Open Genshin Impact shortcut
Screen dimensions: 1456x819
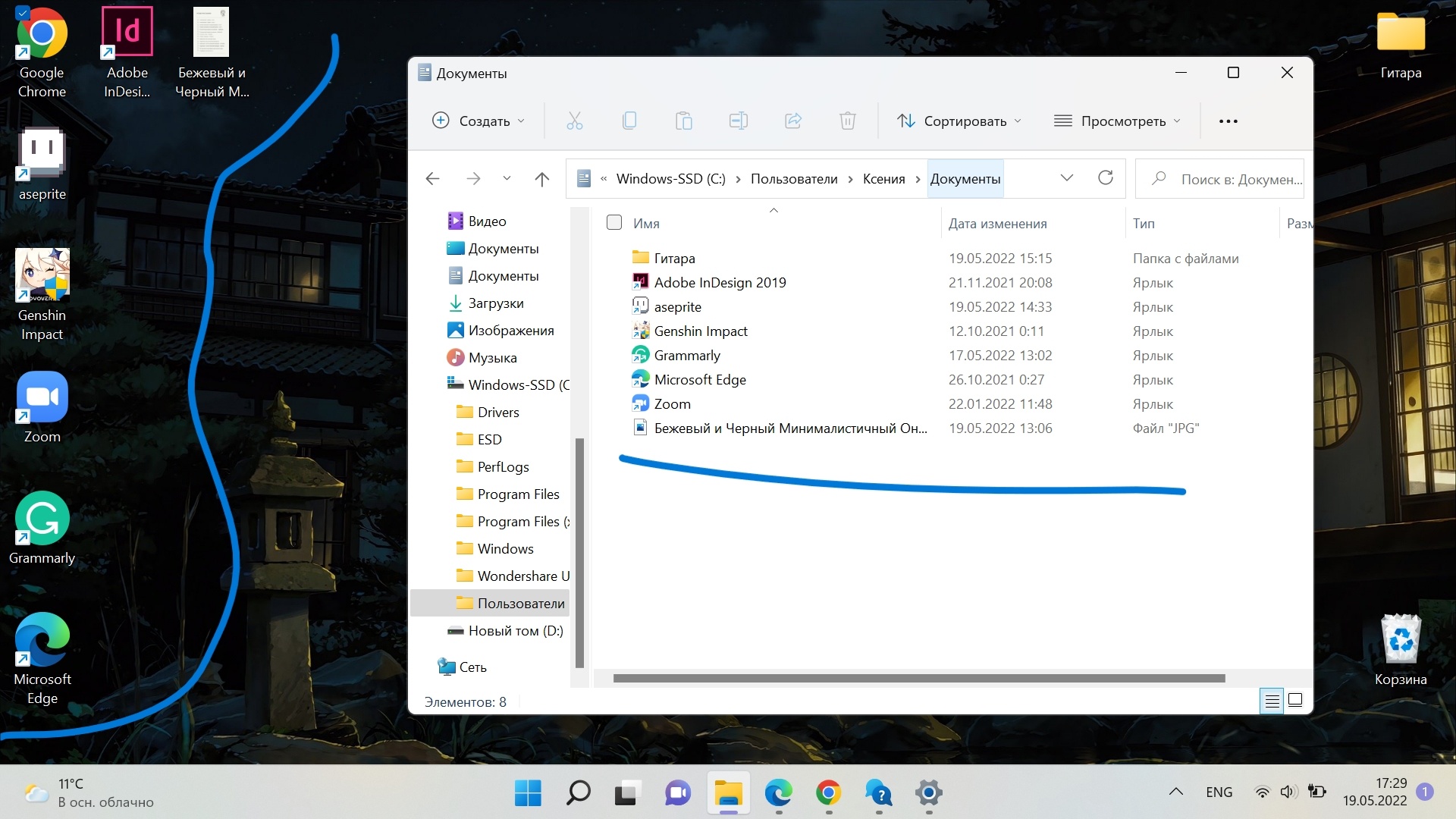click(700, 330)
